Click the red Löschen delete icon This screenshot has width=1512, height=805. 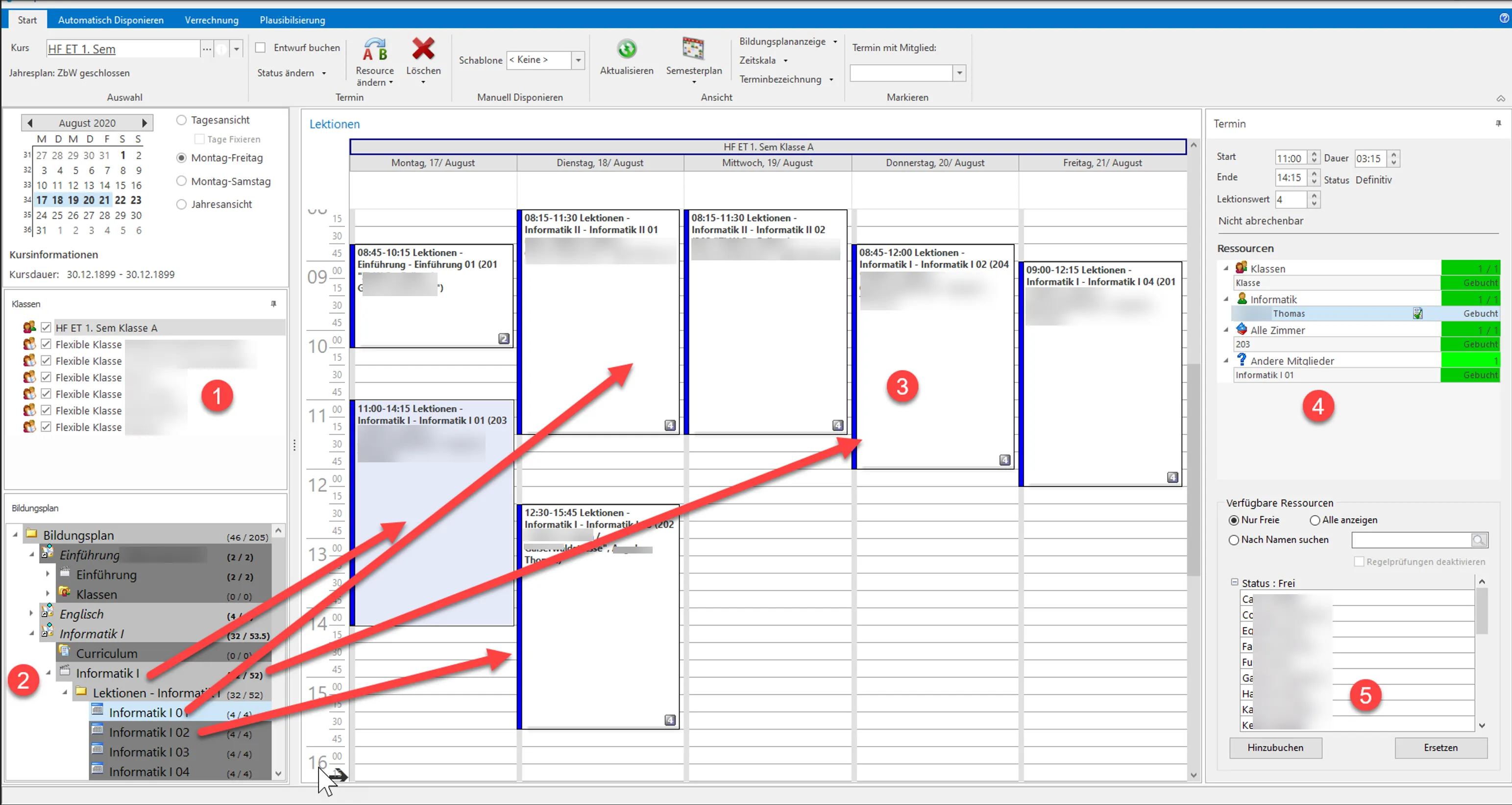pos(423,50)
